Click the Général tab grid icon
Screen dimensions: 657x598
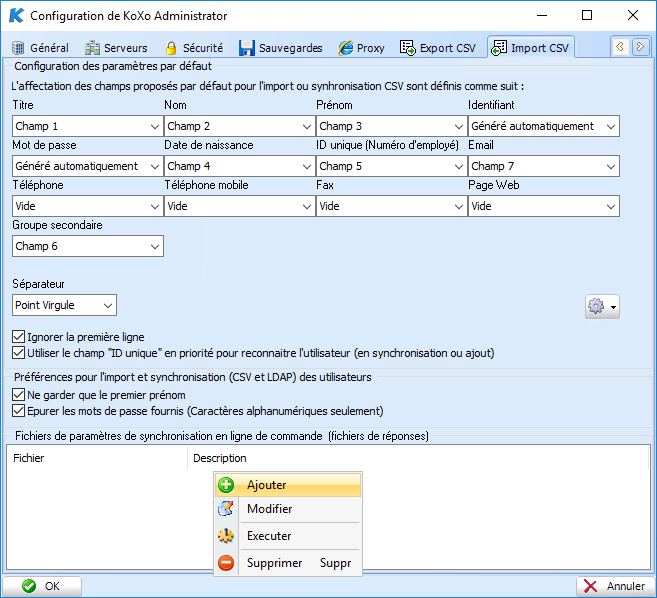tap(18, 48)
